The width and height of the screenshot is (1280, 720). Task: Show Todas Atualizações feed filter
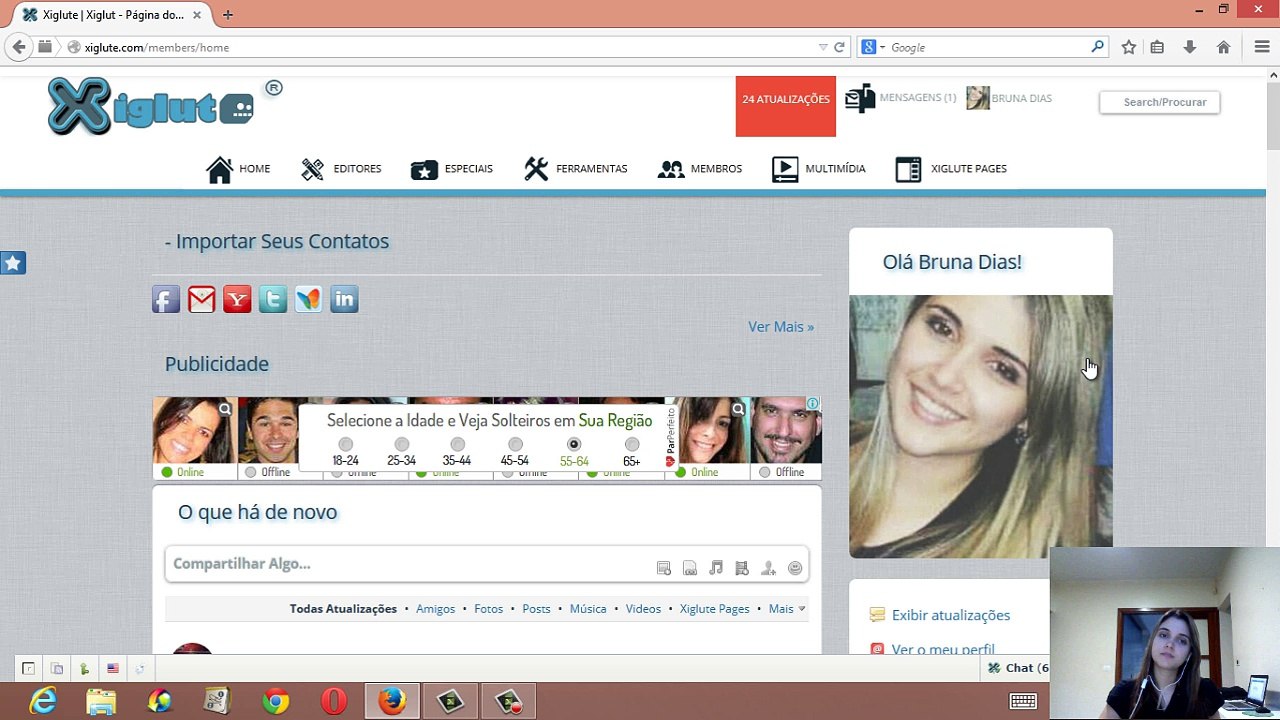point(343,609)
